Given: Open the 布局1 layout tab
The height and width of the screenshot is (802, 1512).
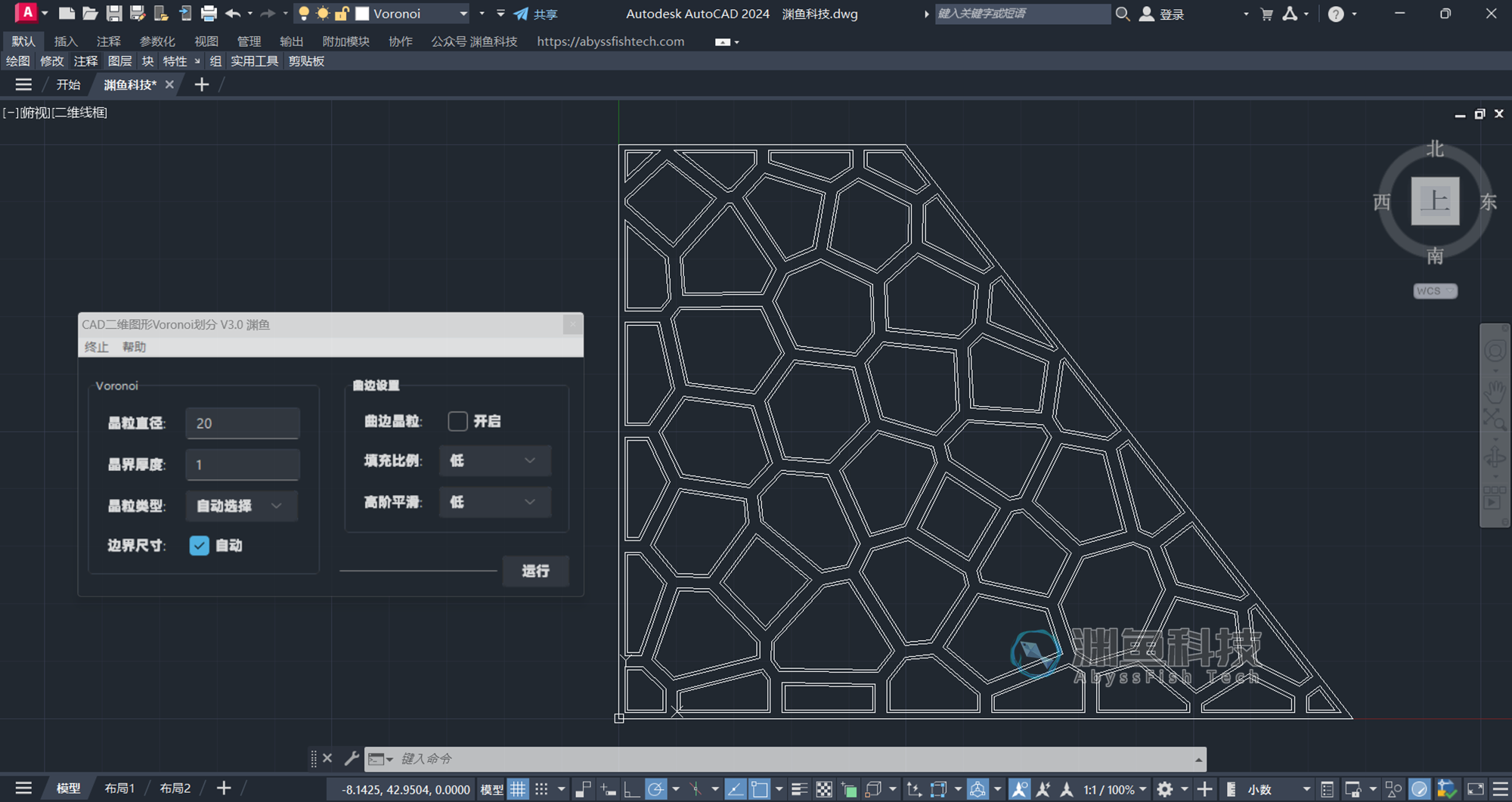Looking at the screenshot, I should [119, 788].
